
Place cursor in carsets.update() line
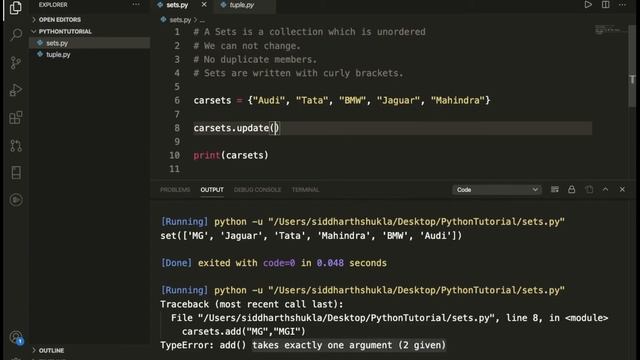236,128
